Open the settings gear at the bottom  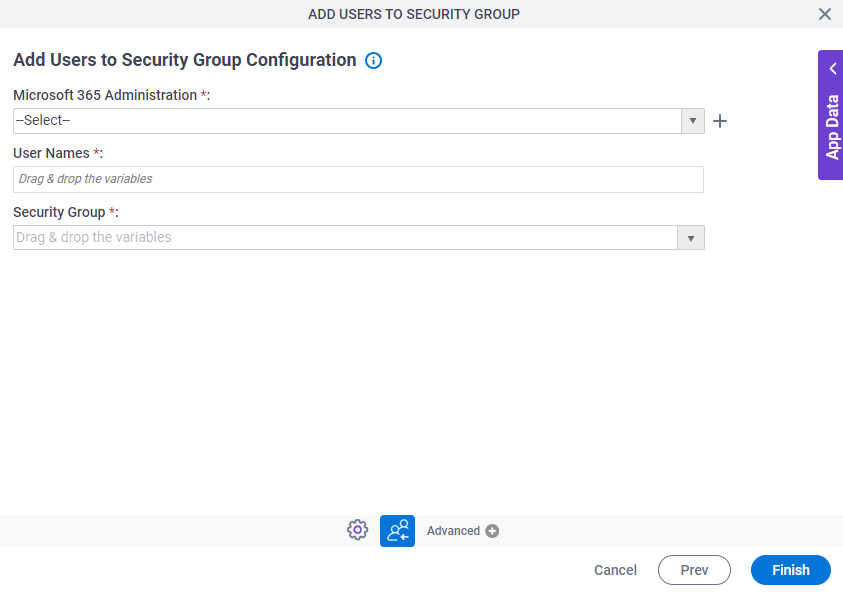[357, 529]
